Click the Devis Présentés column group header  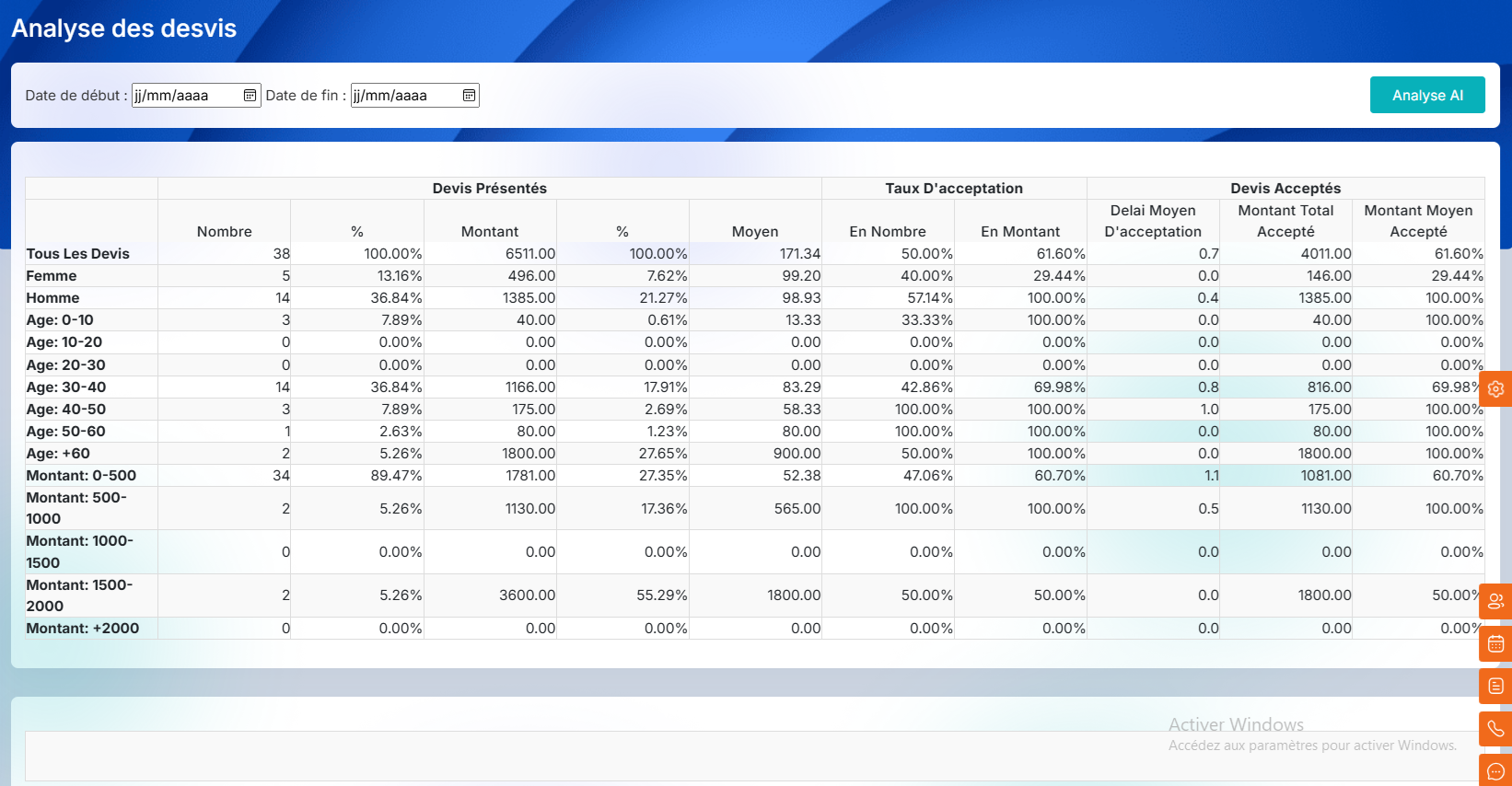pyautogui.click(x=489, y=189)
